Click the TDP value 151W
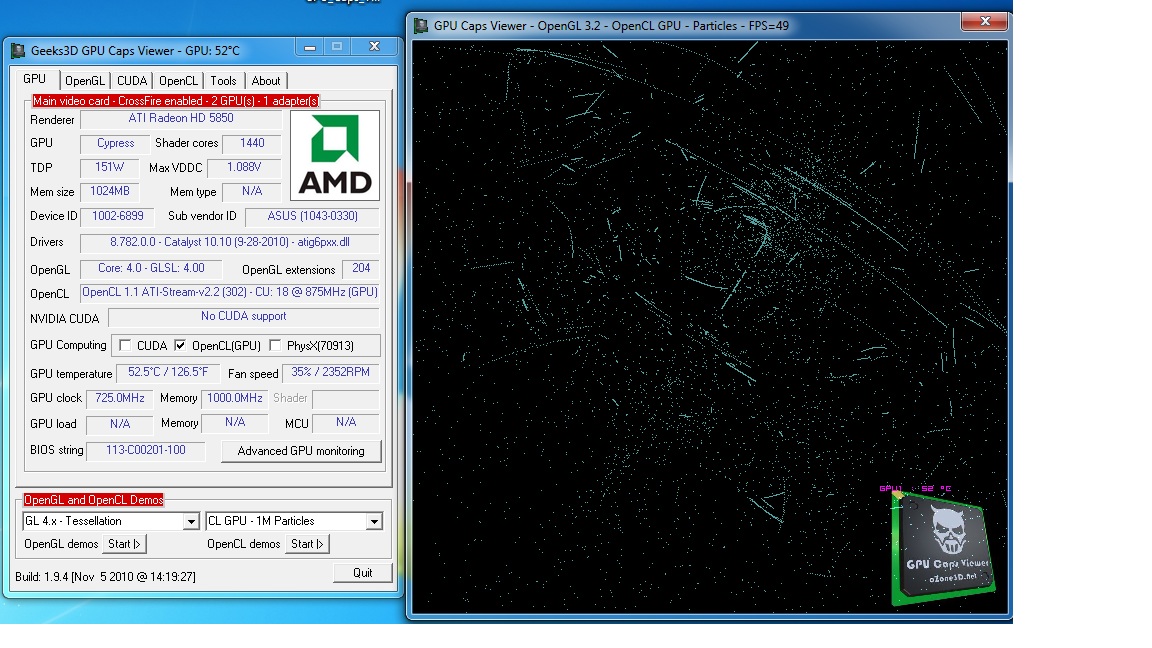Image resolution: width=1152 pixels, height=648 pixels. (109, 168)
